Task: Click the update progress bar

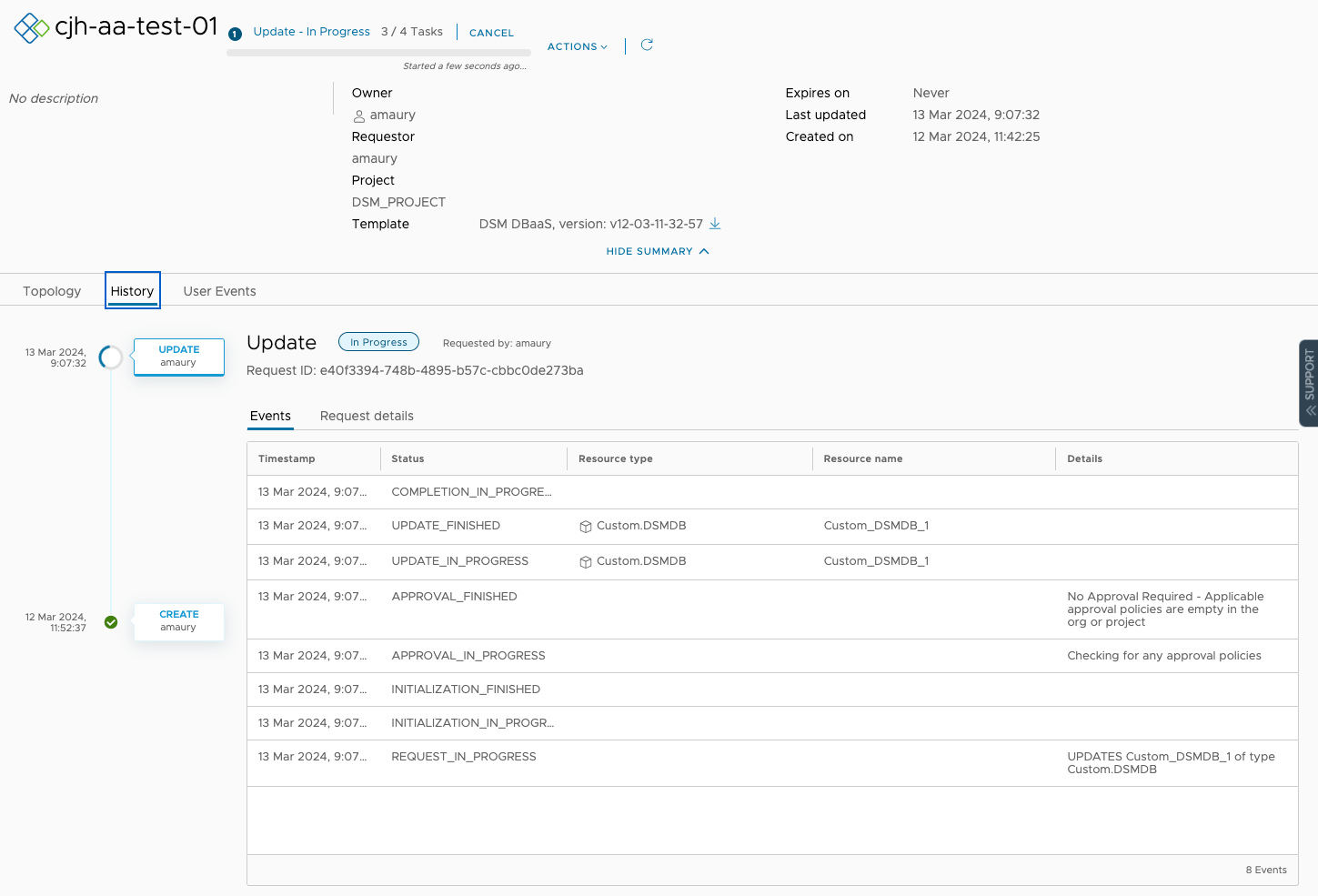Action: point(378,53)
